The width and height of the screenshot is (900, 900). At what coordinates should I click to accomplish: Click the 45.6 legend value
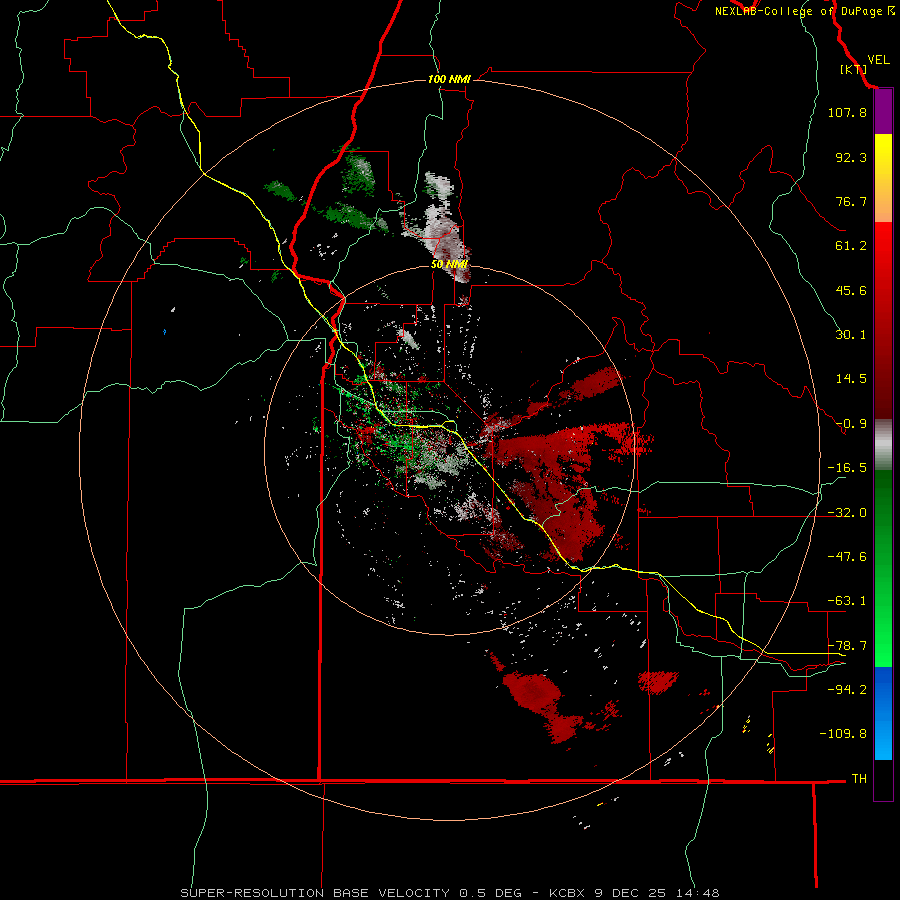point(851,290)
